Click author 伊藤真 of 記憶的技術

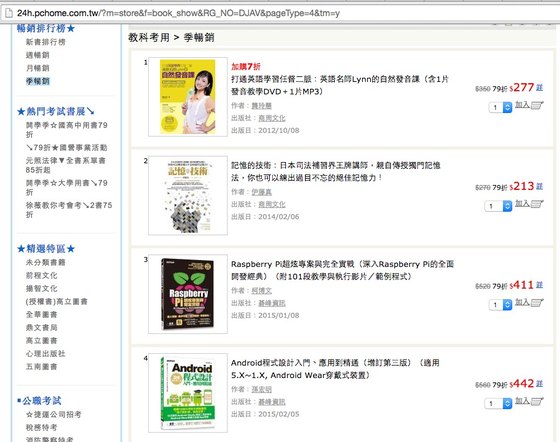(261, 192)
